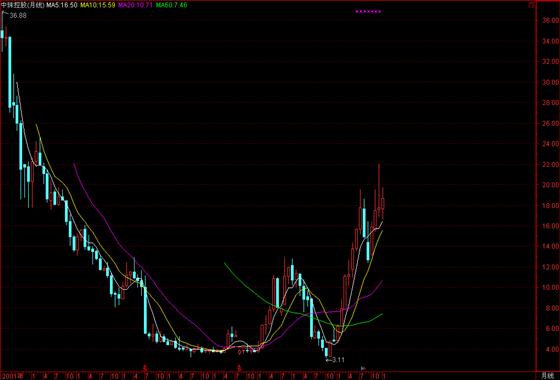Image resolution: width=560 pixels, height=380 pixels.
Task: Select the MA5 16.50 indicator label
Action: click(62, 5)
